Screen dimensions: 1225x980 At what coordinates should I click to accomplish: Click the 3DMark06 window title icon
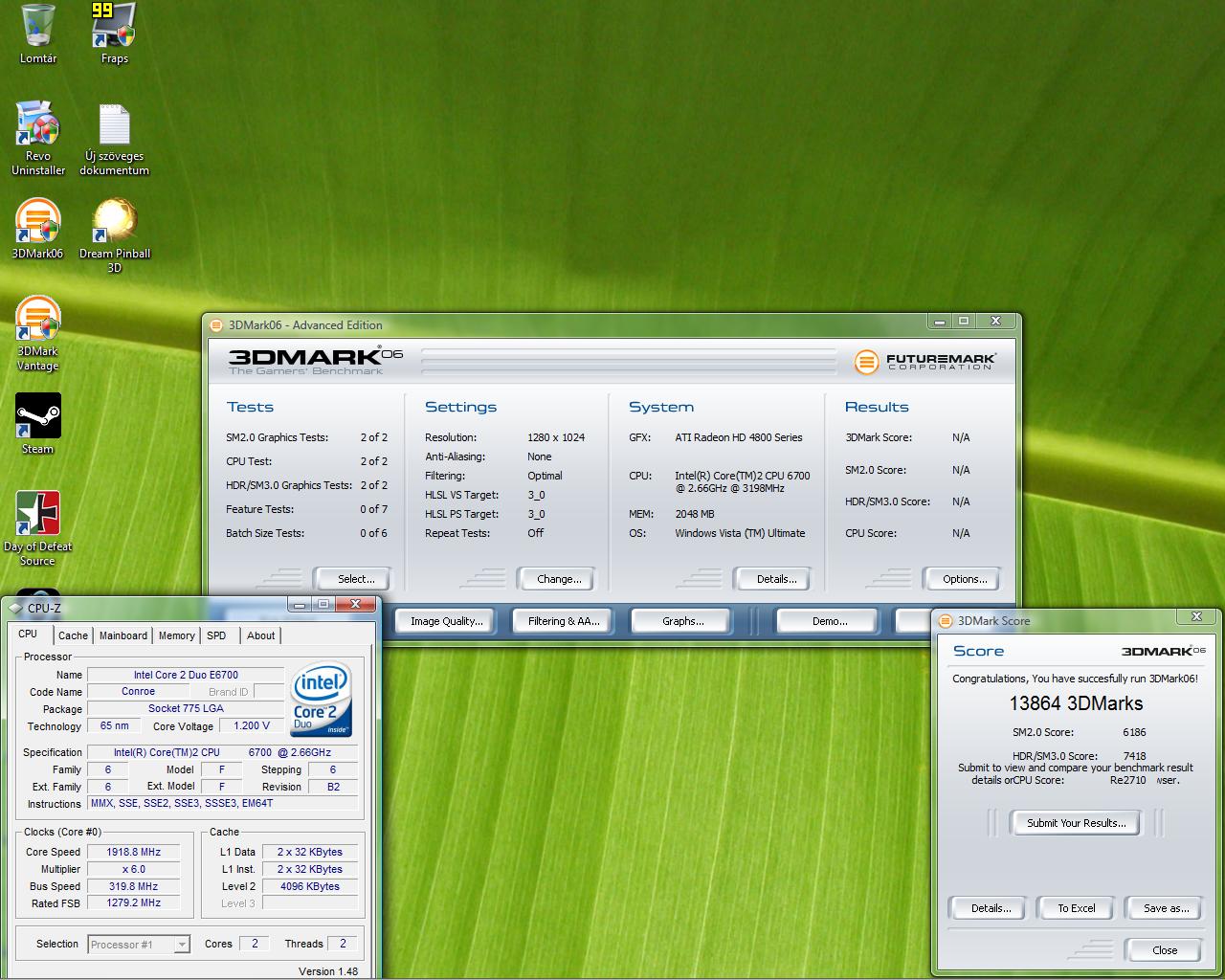pos(217,325)
